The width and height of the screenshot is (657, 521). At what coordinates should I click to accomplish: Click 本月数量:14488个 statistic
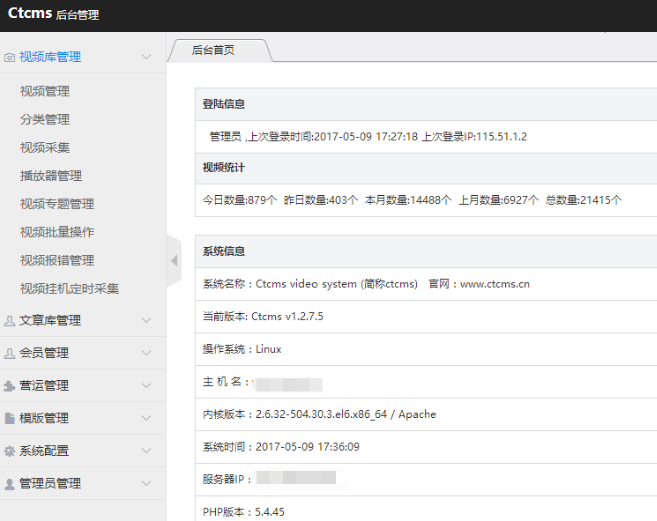pos(408,200)
